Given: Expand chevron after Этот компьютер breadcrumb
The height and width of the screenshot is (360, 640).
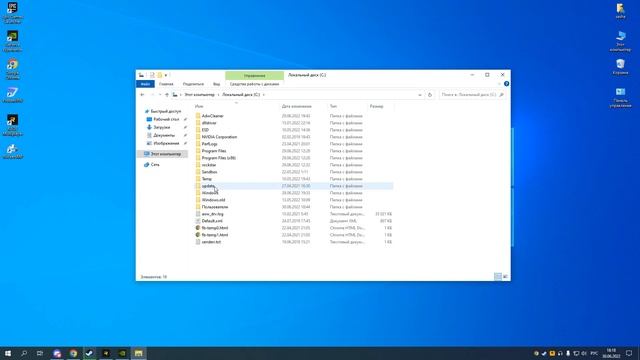Looking at the screenshot, I should [218, 95].
